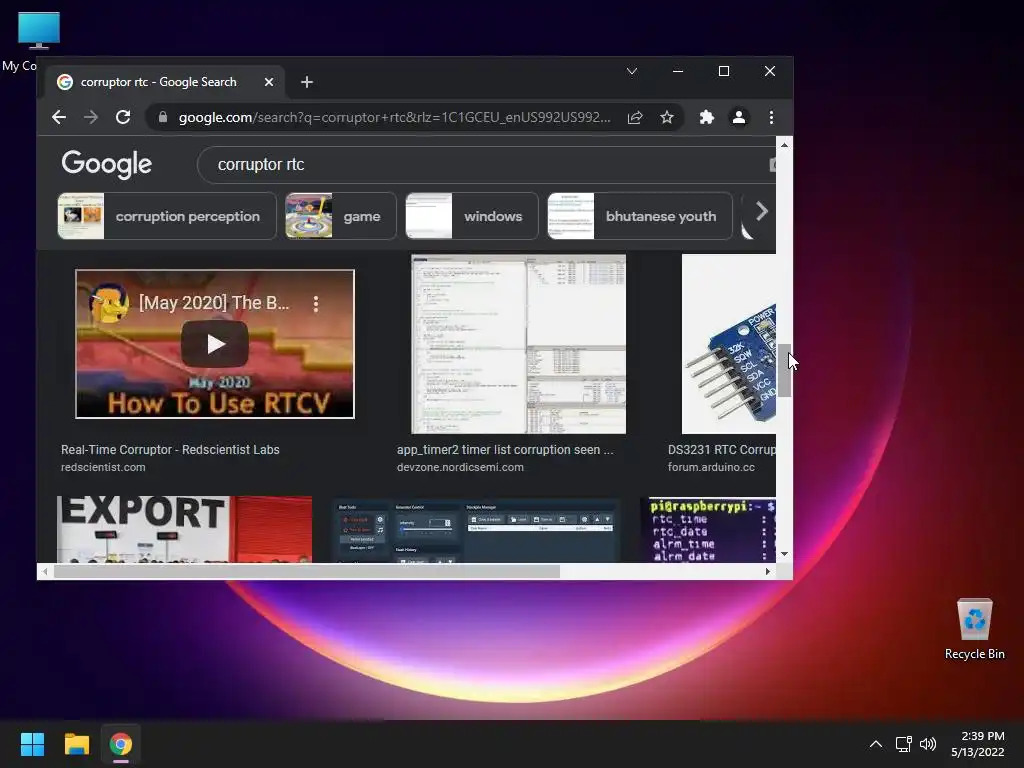This screenshot has width=1024, height=768.
Task: Open File Explorer from the taskbar
Action: 76,744
